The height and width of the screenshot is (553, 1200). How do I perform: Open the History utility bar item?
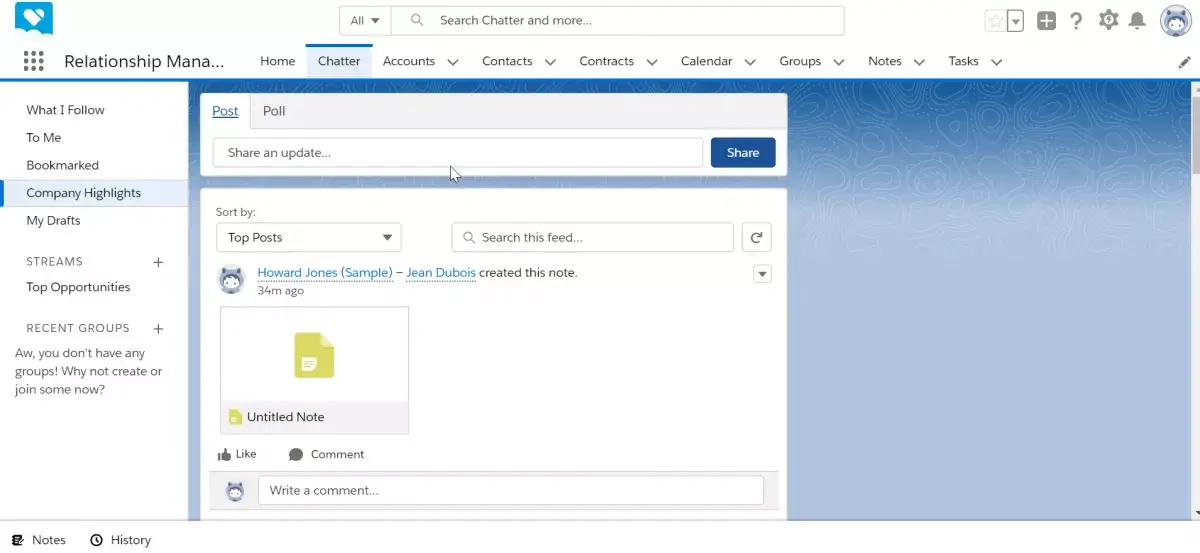click(x=120, y=540)
